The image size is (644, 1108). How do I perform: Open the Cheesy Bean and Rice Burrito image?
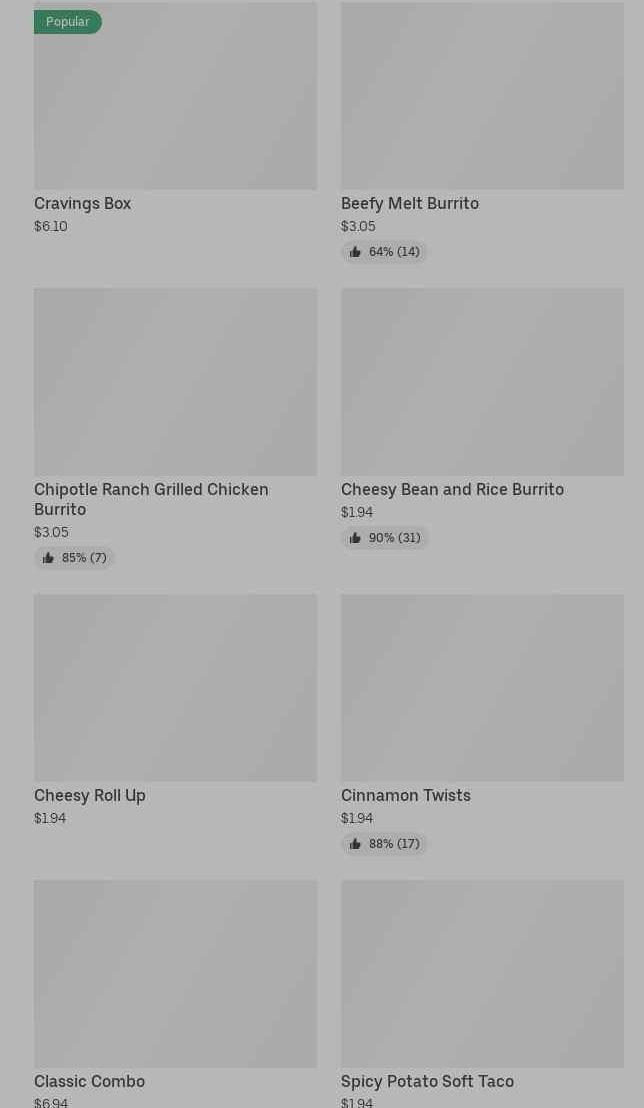coord(482,382)
